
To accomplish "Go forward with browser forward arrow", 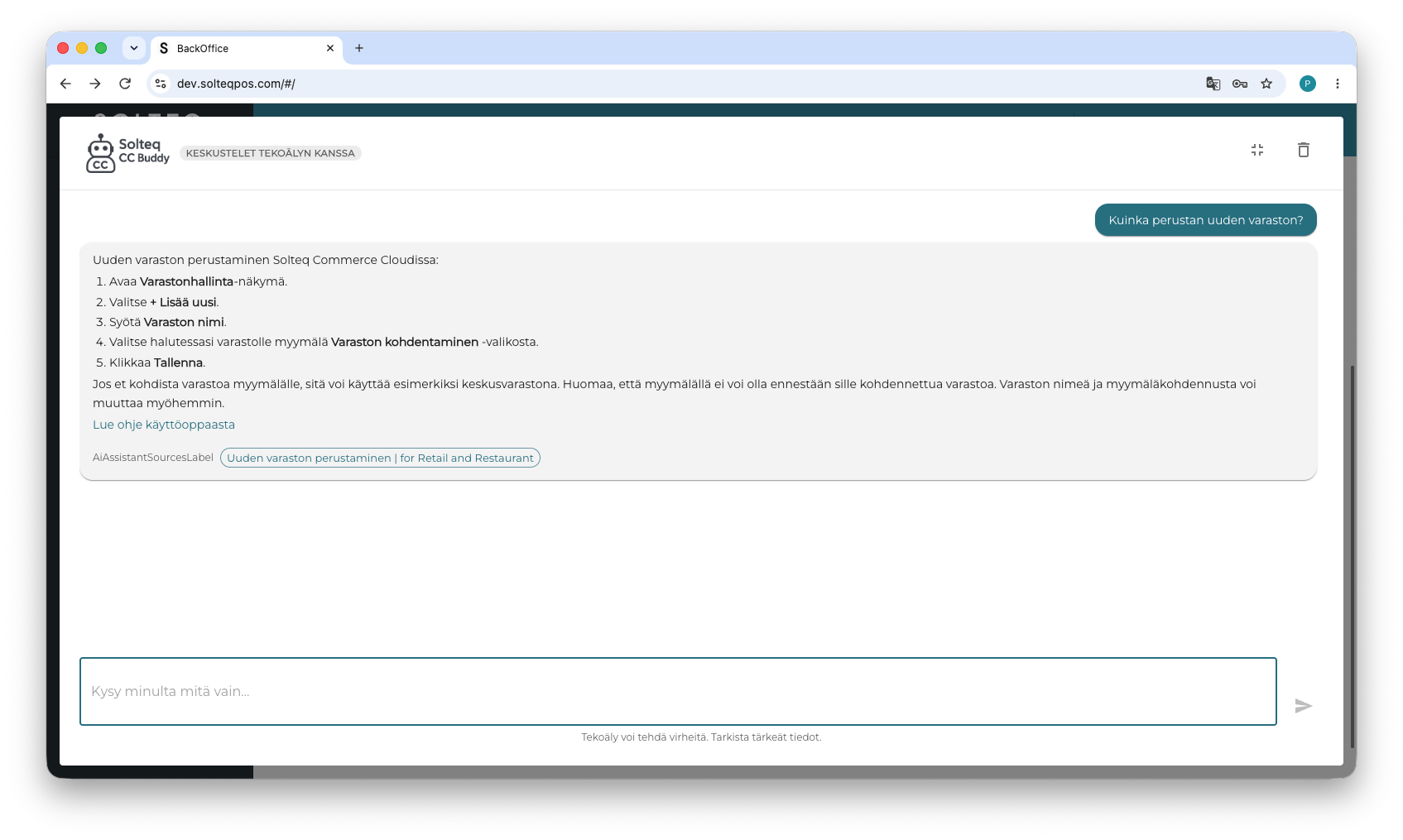I will (95, 84).
